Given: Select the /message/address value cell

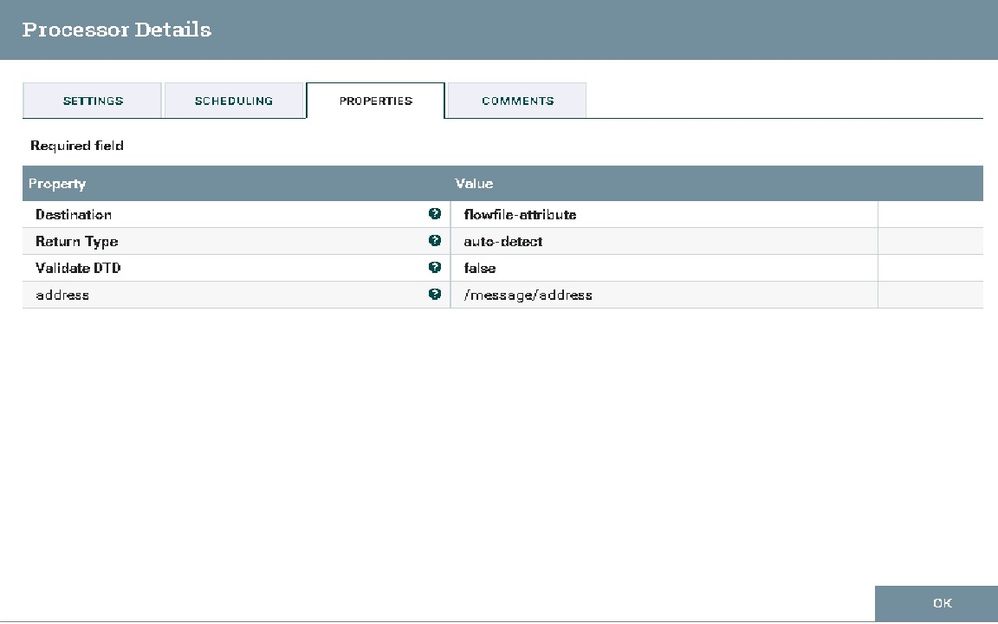Looking at the screenshot, I should 664,295.
